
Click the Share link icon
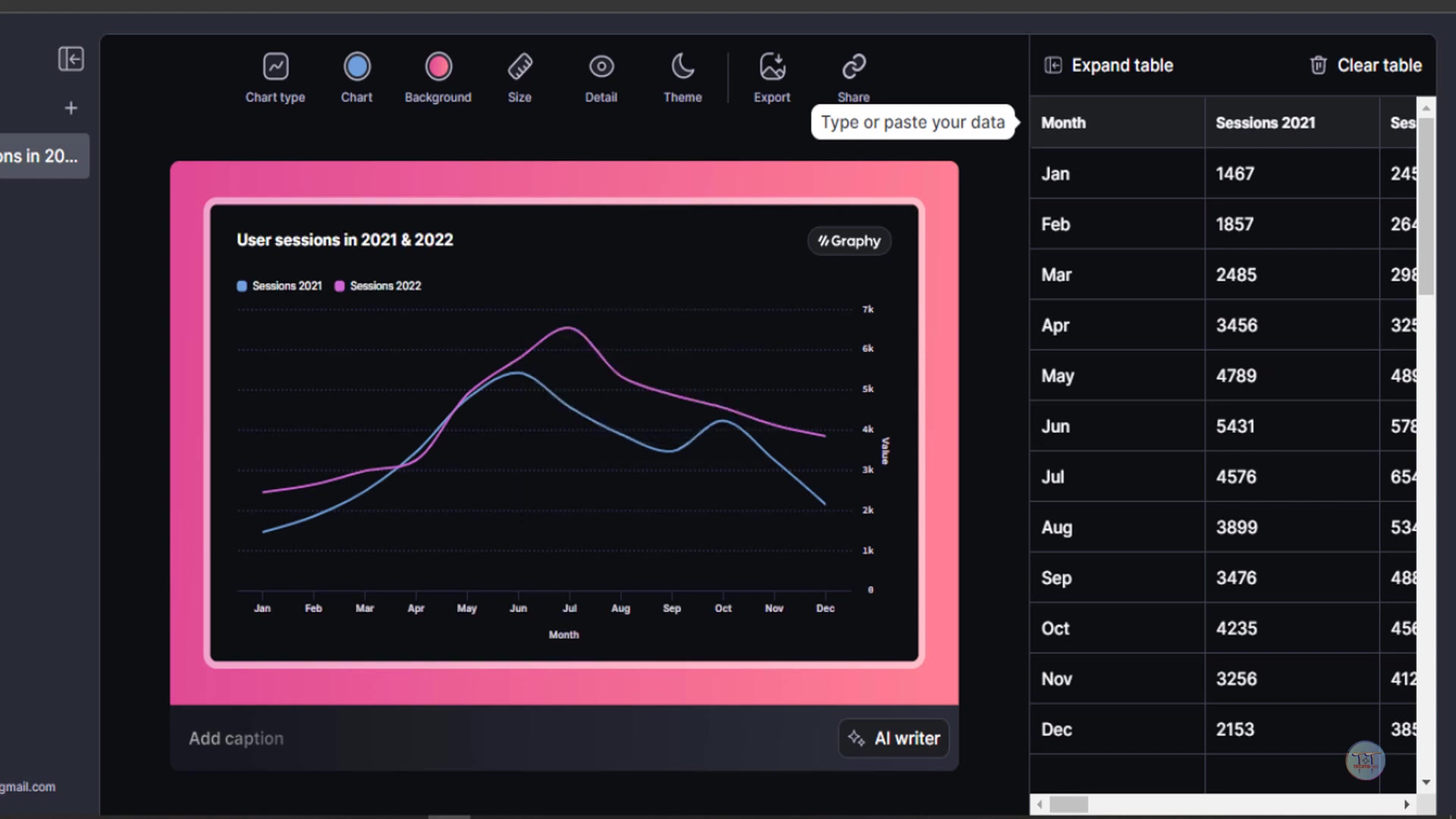pos(853,76)
